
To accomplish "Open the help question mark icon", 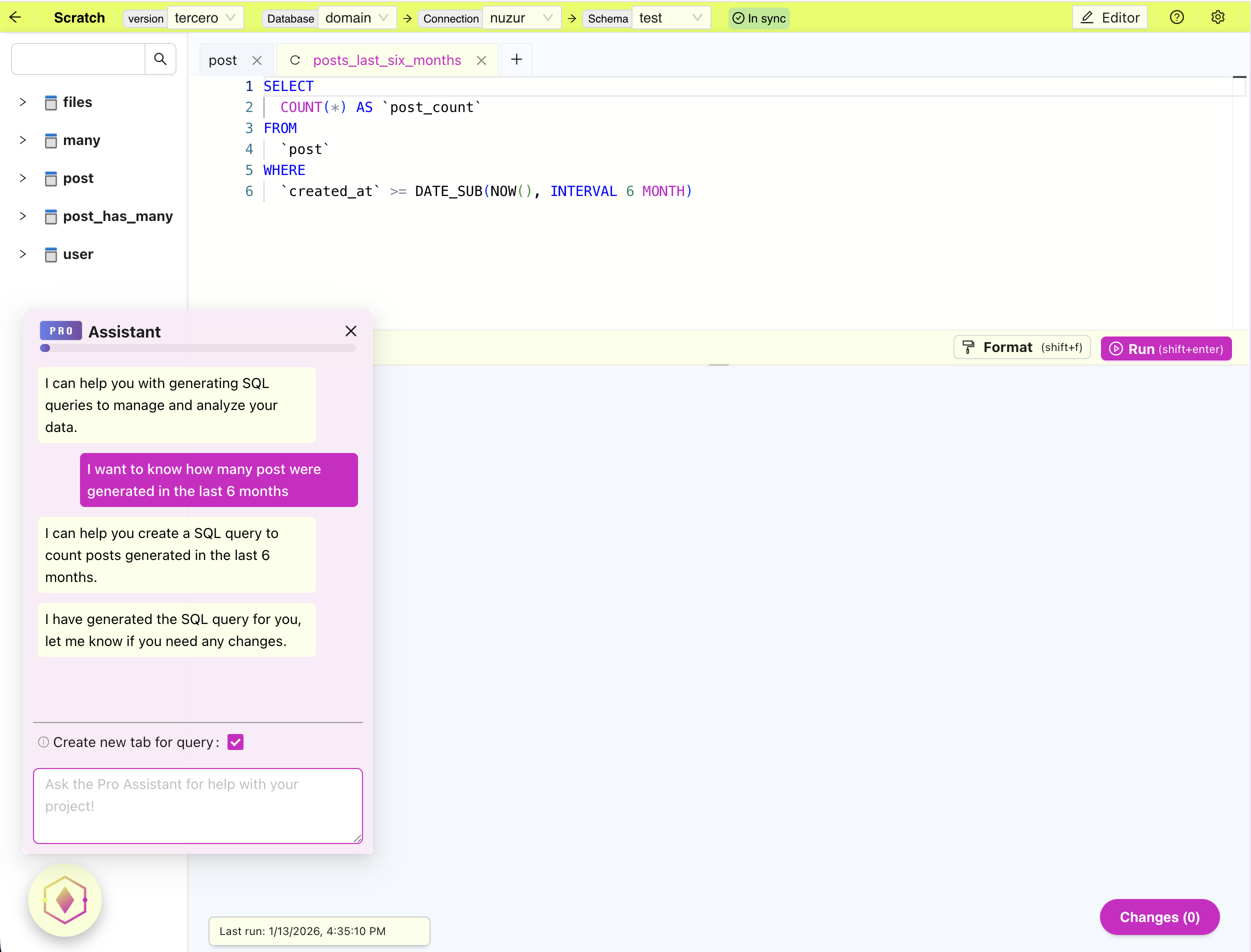I will coord(1177,17).
